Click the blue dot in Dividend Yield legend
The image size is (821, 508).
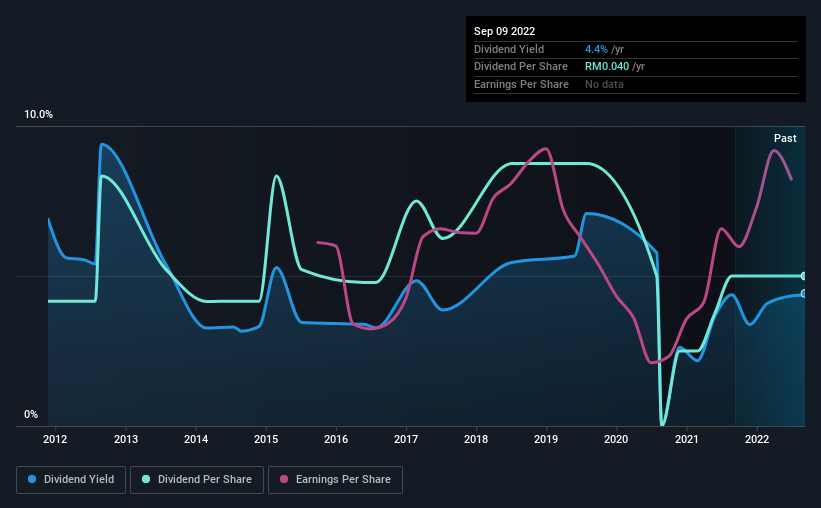pyautogui.click(x=32, y=479)
